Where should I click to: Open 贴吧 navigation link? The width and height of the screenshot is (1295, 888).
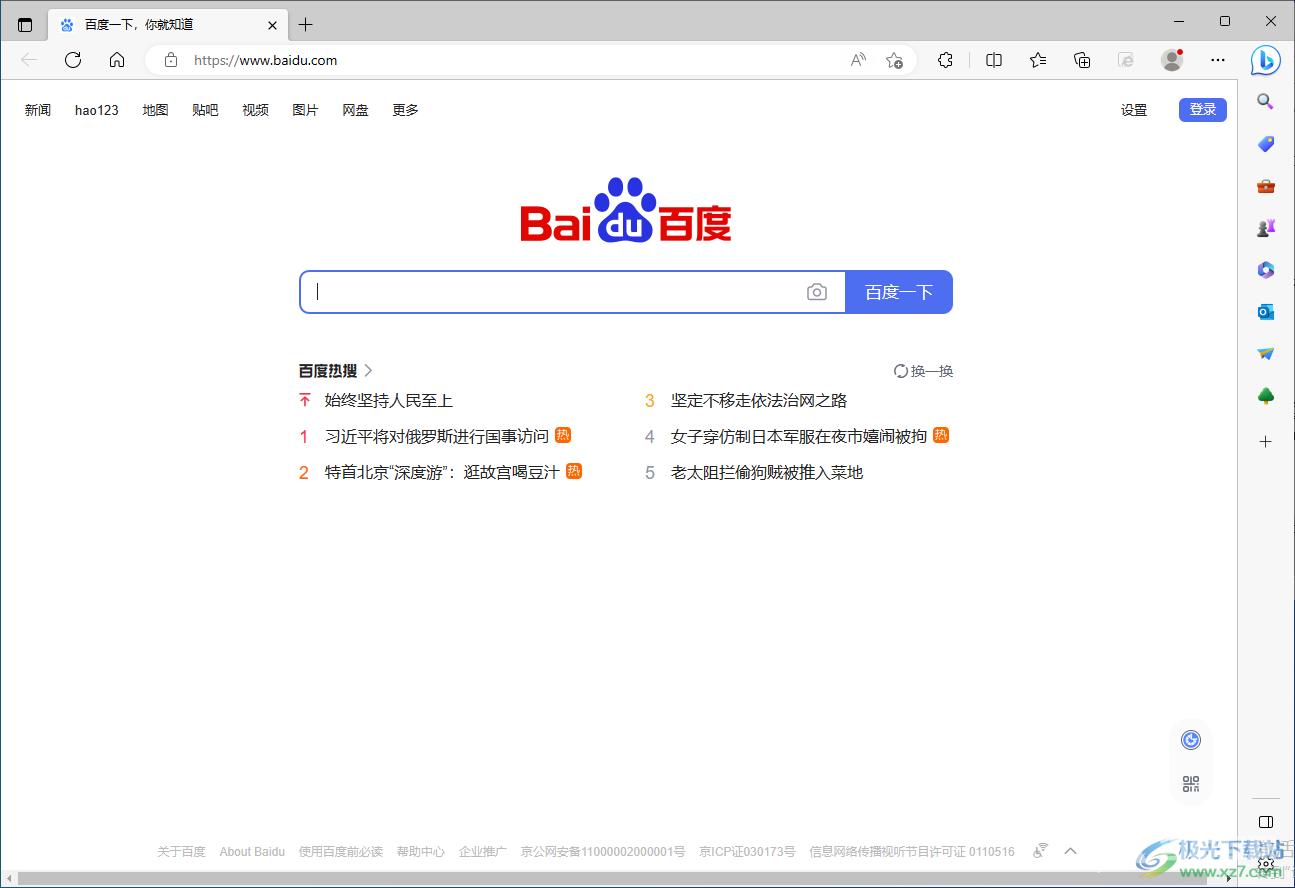205,110
